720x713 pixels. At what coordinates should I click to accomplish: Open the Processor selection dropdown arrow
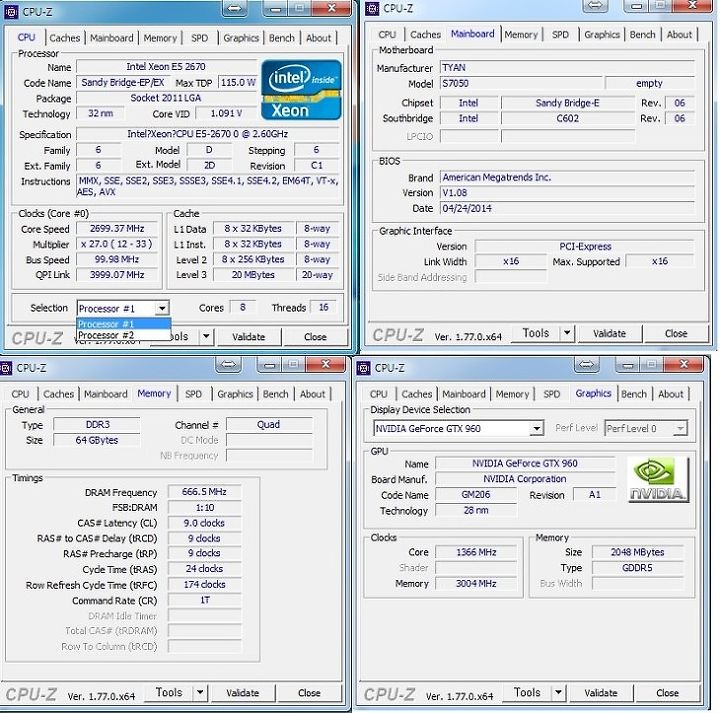[162, 308]
